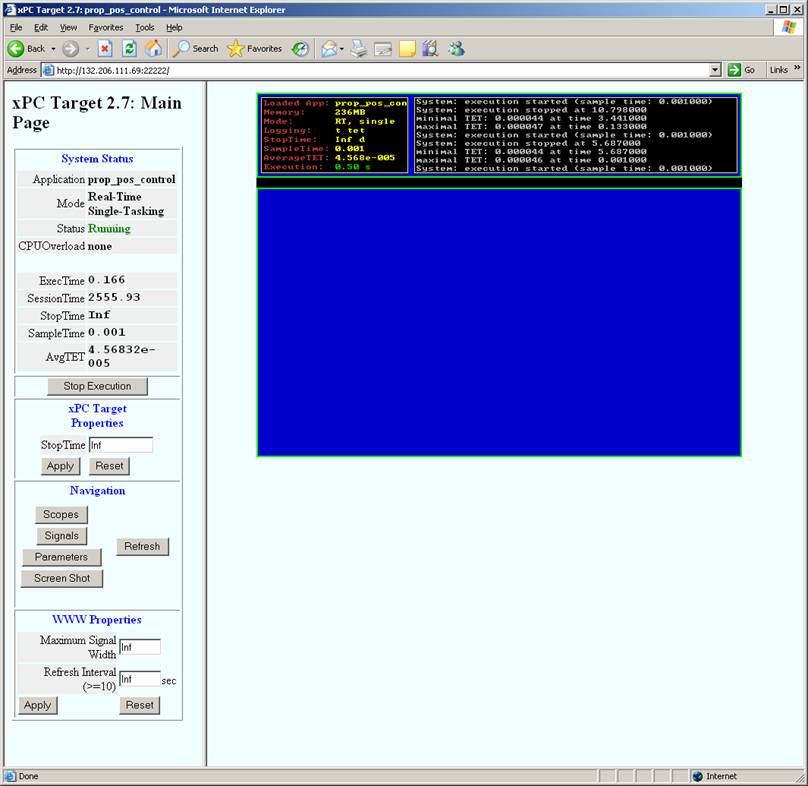This screenshot has height=786, width=808.
Task: Click the Messenger people icon
Action: (457, 49)
